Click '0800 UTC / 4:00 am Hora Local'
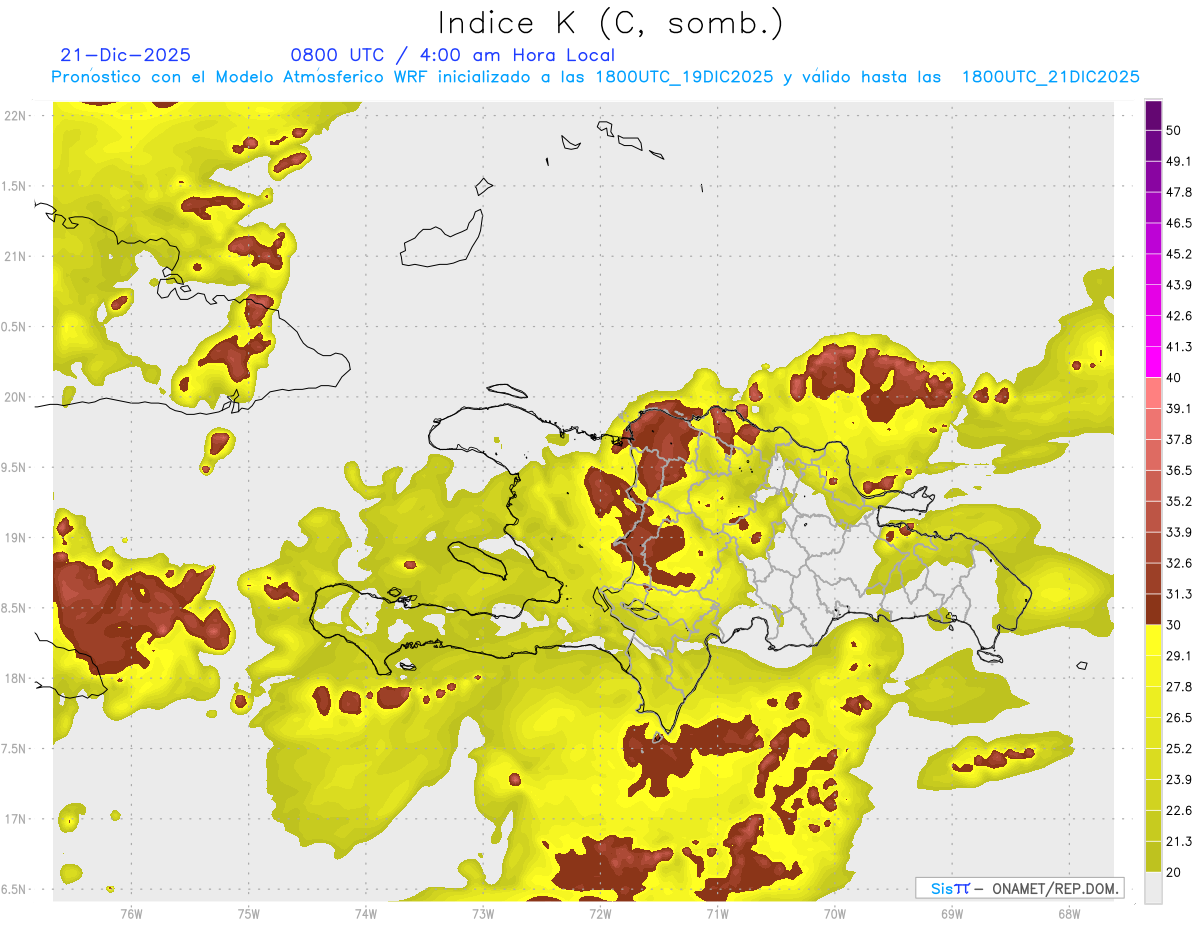The width and height of the screenshot is (1200, 927). [452, 55]
